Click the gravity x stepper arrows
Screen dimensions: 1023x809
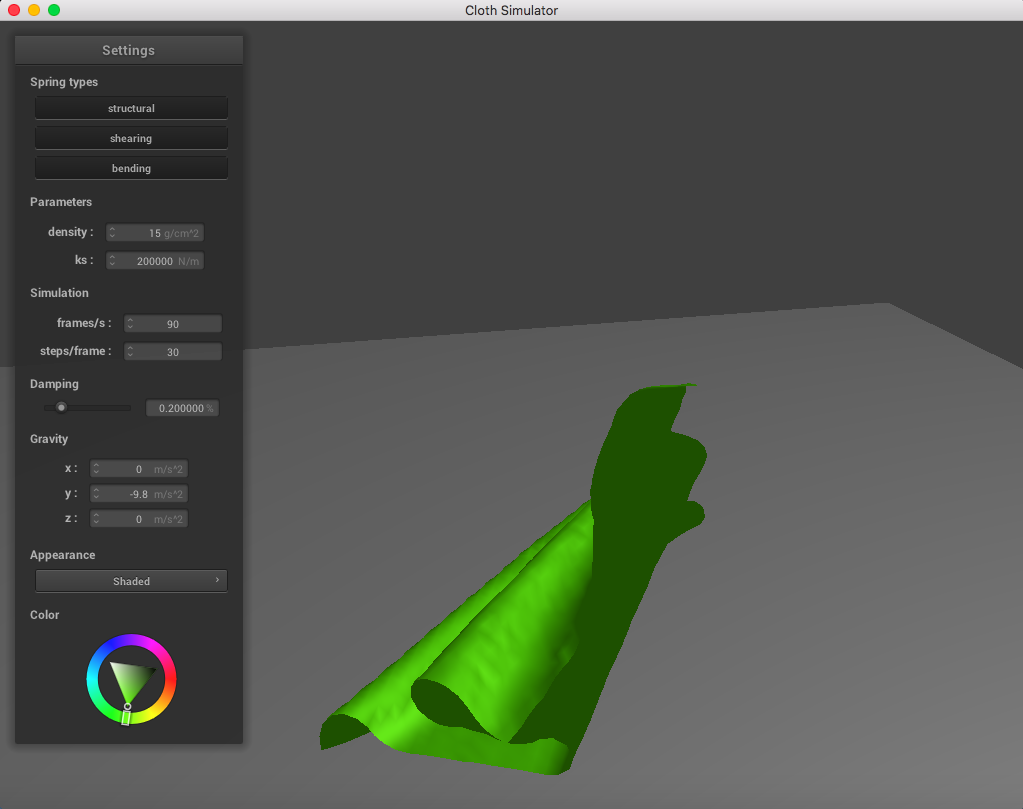pyautogui.click(x=97, y=469)
